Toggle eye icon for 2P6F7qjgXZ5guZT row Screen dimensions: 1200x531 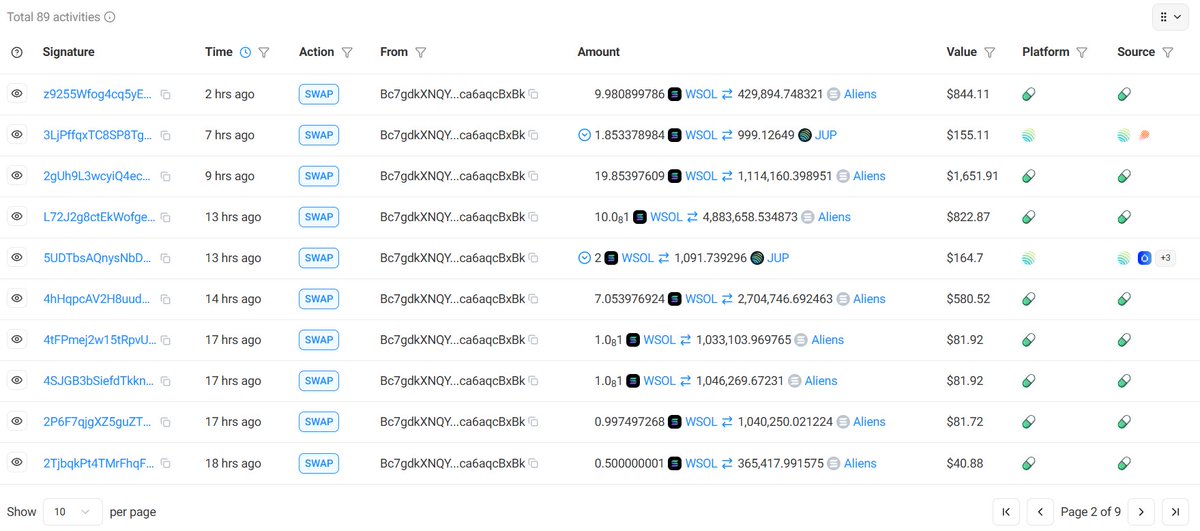click(16, 421)
